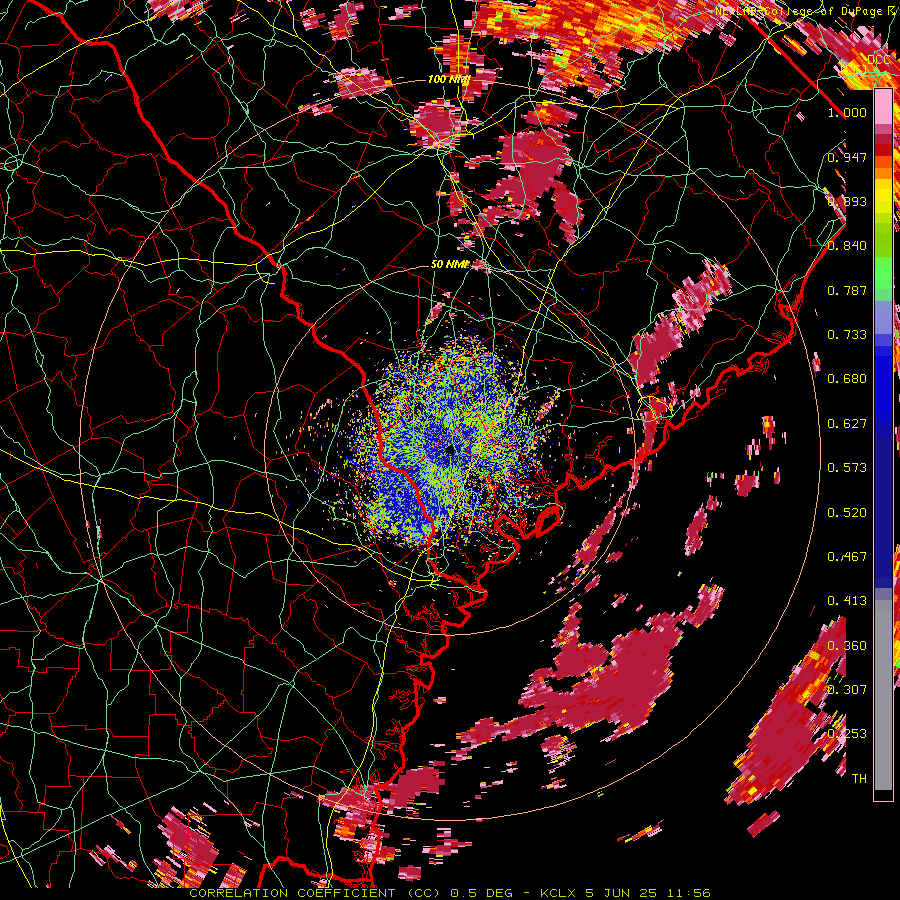The width and height of the screenshot is (900, 900).
Task: Pick the bright green color bar segment
Action: pyautogui.click(x=883, y=274)
